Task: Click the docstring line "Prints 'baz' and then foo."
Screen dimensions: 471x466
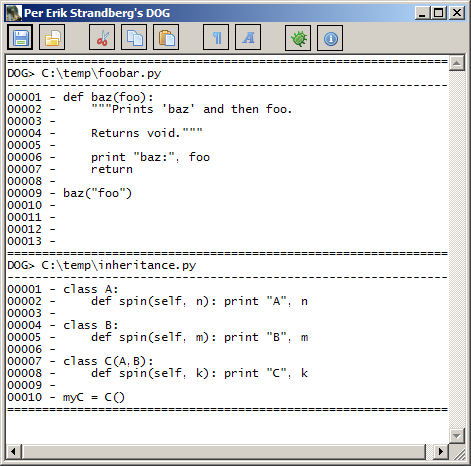Action: (192, 109)
